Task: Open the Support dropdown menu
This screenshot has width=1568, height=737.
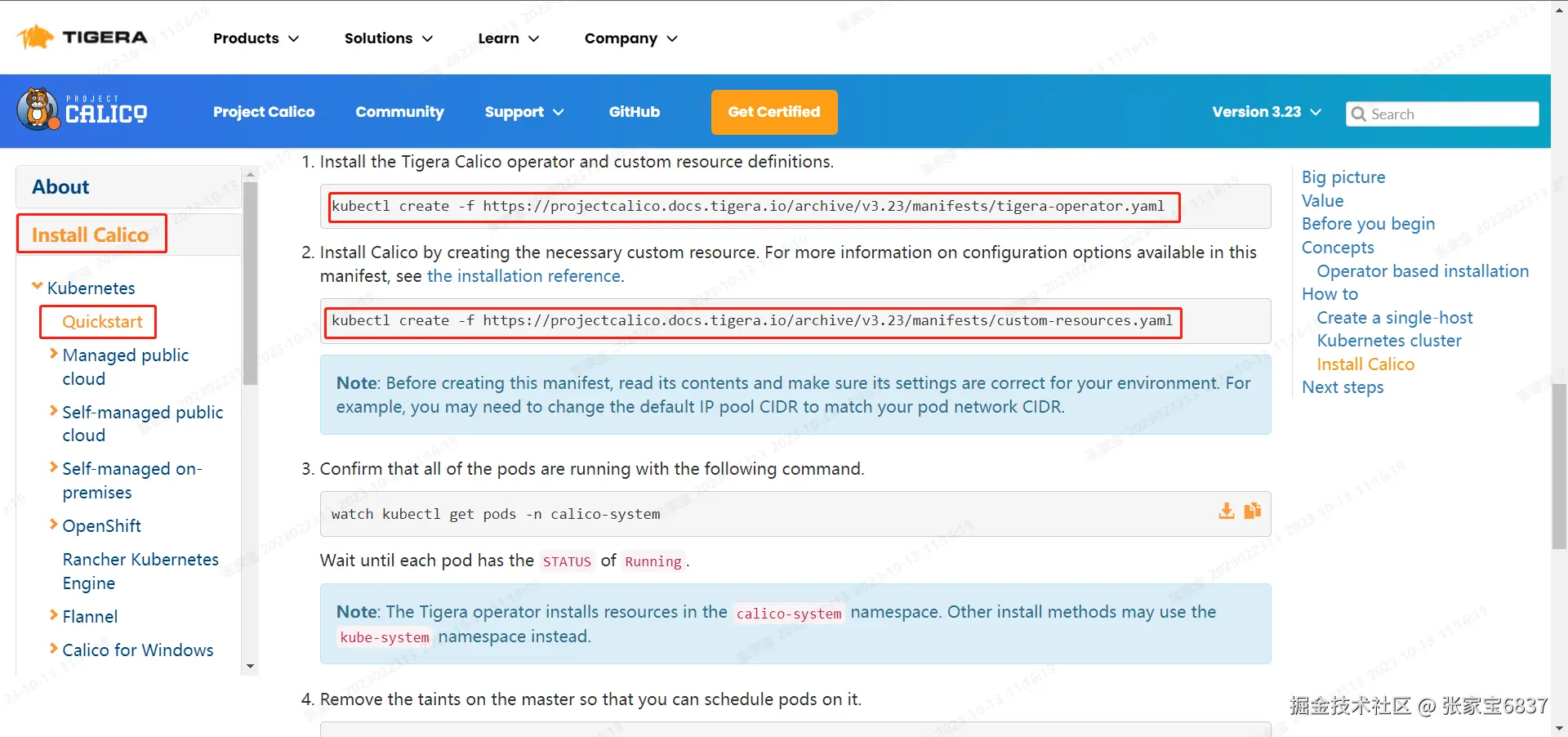Action: pyautogui.click(x=523, y=112)
